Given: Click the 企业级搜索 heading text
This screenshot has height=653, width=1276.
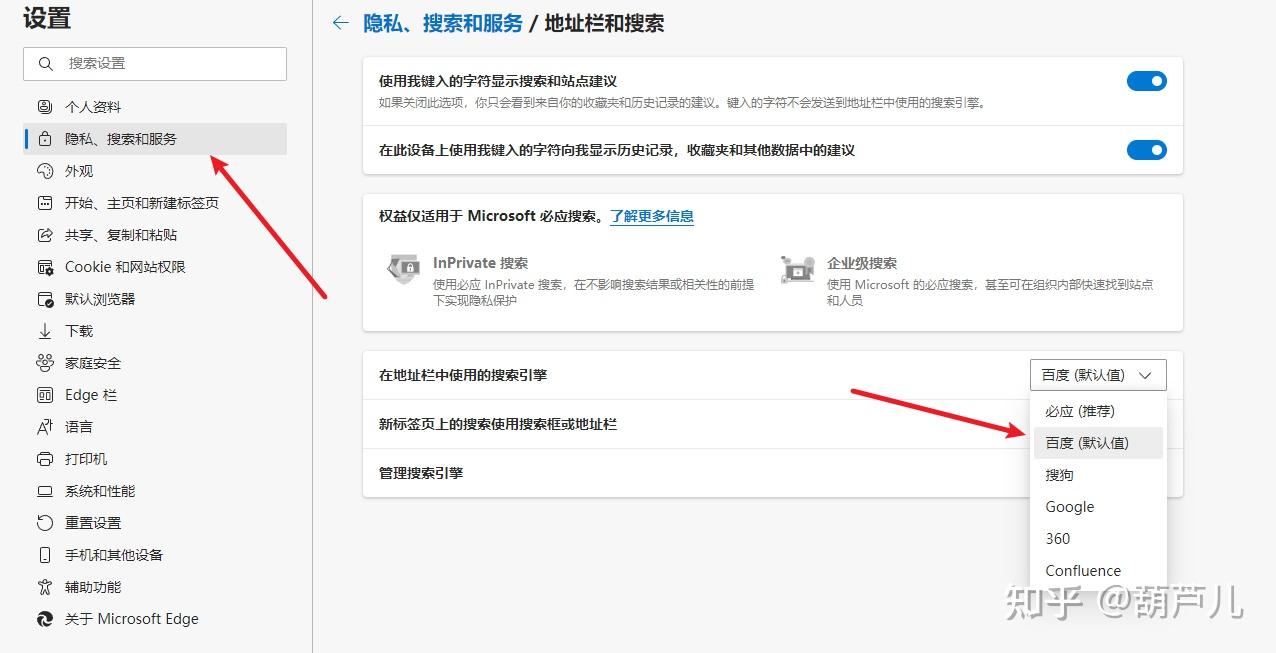Looking at the screenshot, I should (x=862, y=263).
